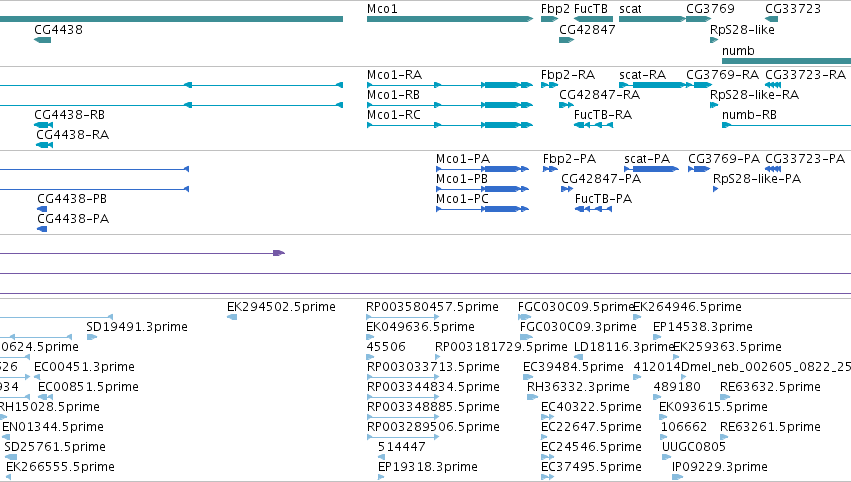Click EST EP14538.3prime

pyautogui.click(x=703, y=327)
